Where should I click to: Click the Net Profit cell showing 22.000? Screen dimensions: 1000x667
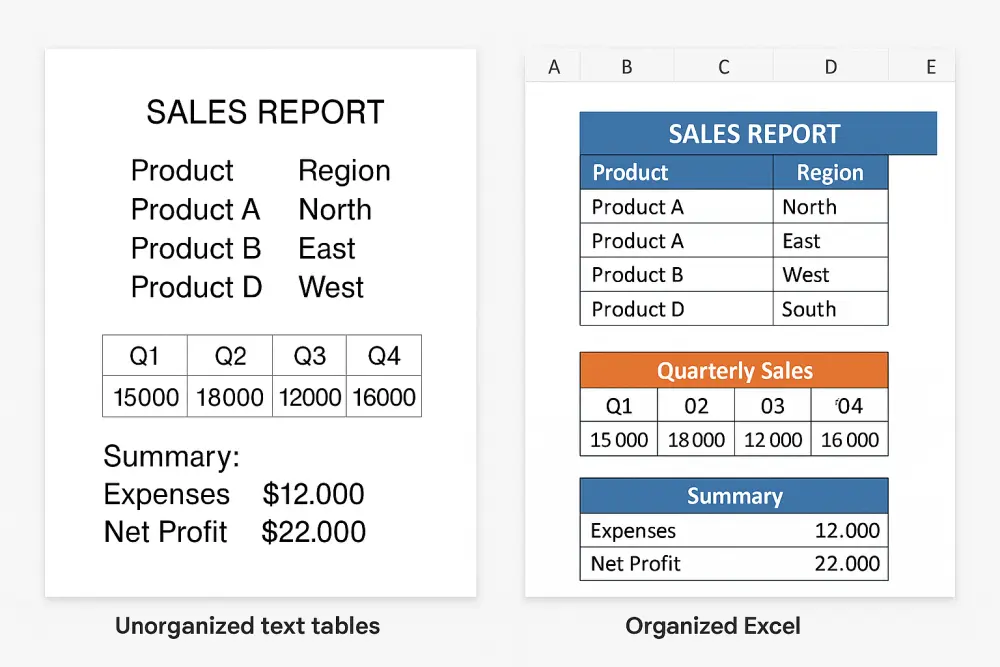pyautogui.click(x=734, y=563)
